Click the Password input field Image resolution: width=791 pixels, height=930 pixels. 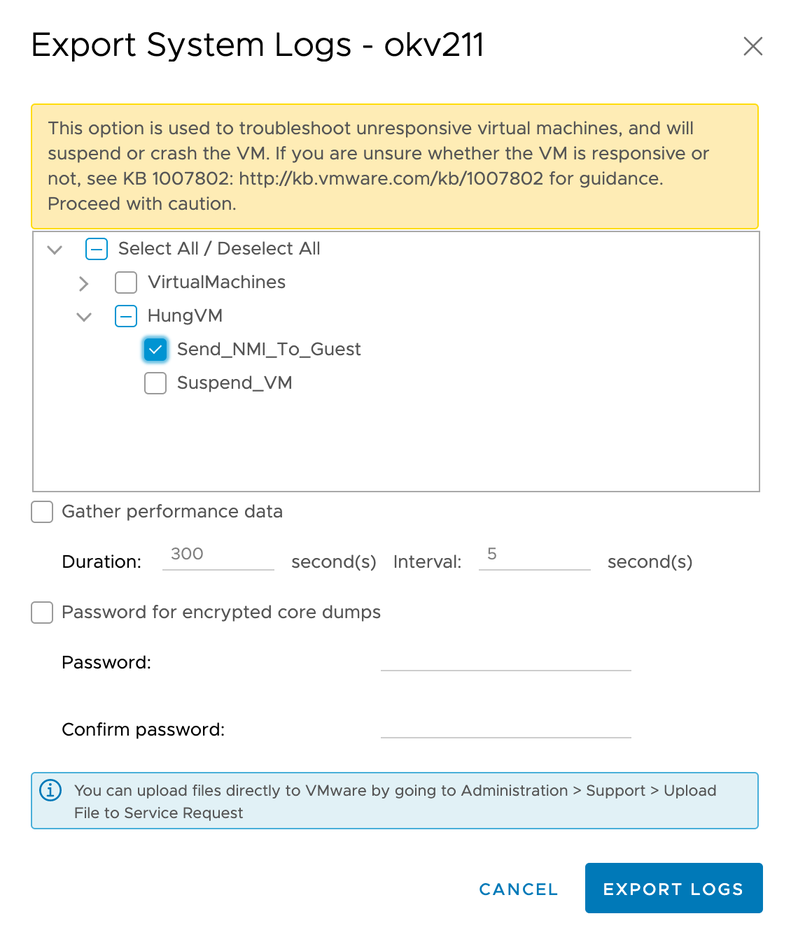pos(505,663)
